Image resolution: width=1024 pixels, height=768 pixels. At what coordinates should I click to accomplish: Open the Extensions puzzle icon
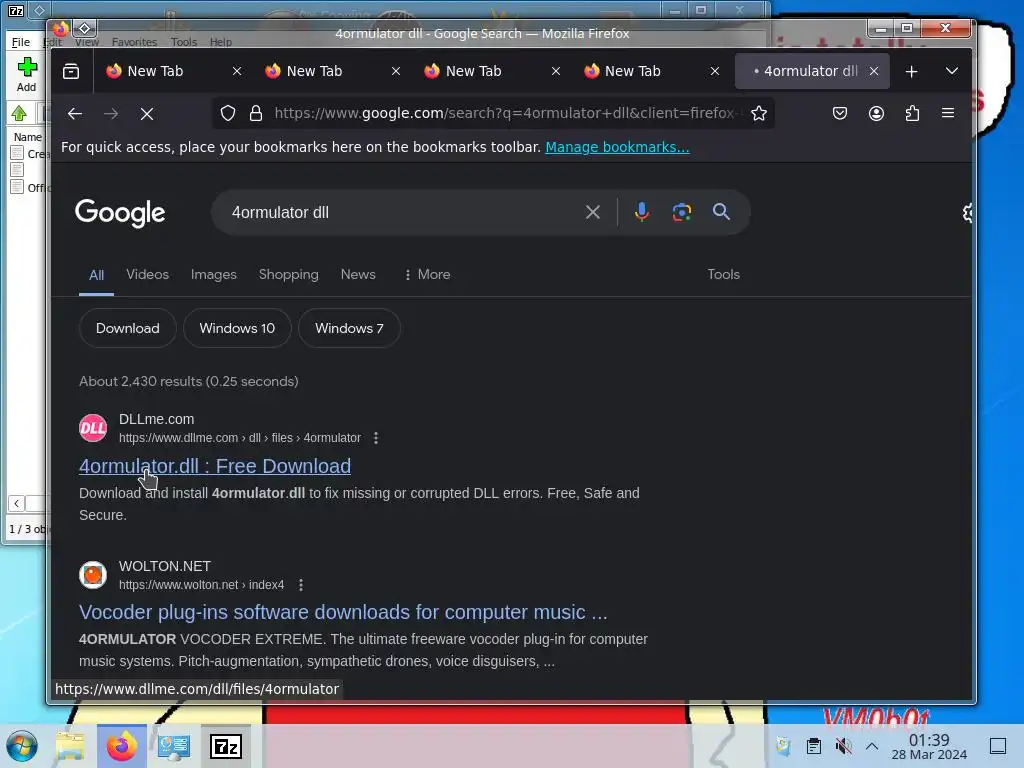coord(912,113)
